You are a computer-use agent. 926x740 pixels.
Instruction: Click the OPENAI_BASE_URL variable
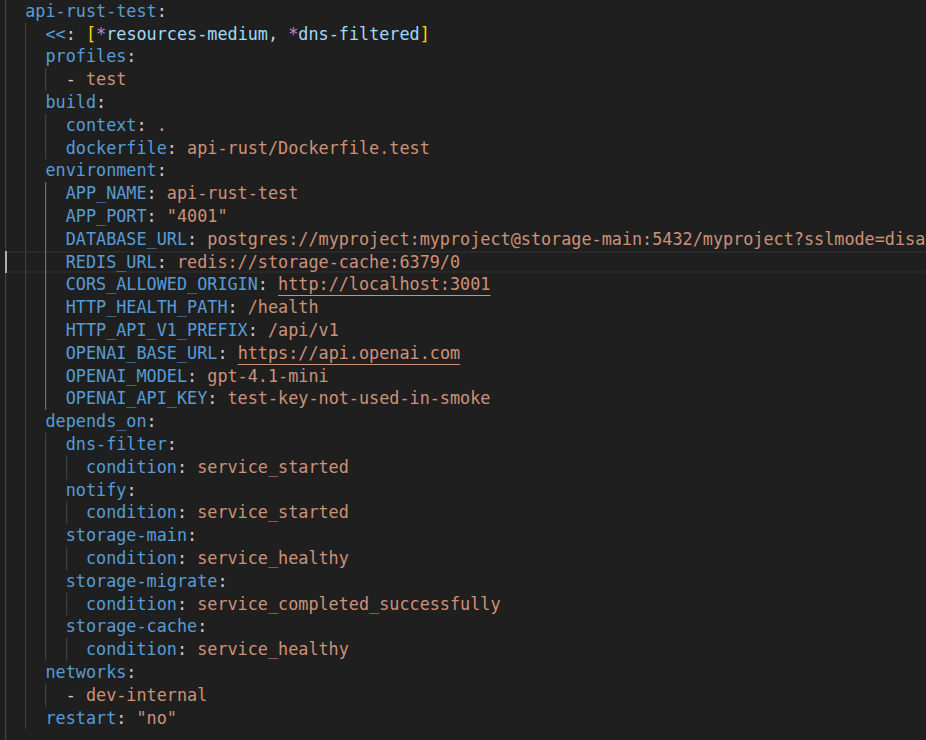(x=142, y=353)
